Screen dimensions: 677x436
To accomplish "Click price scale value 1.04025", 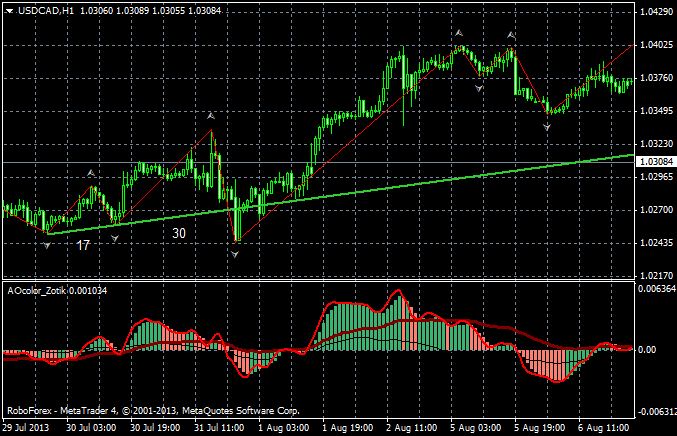I will [x=657, y=45].
